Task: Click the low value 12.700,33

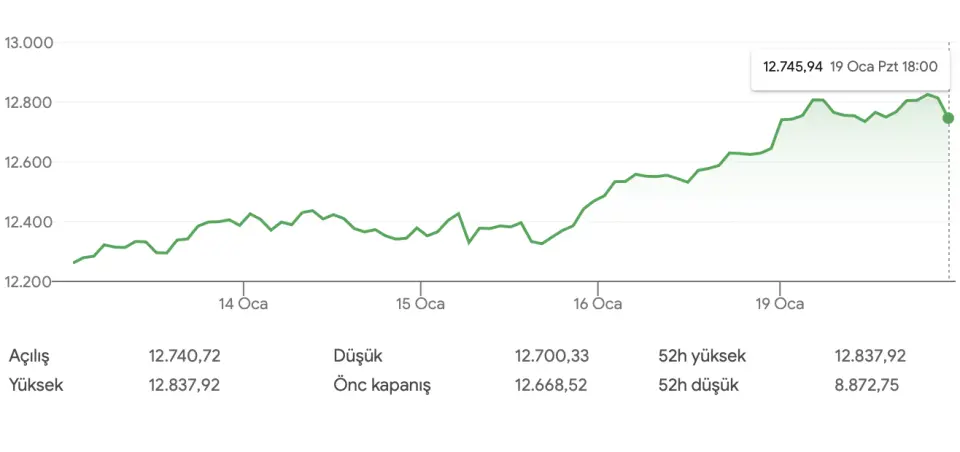Action: (552, 356)
